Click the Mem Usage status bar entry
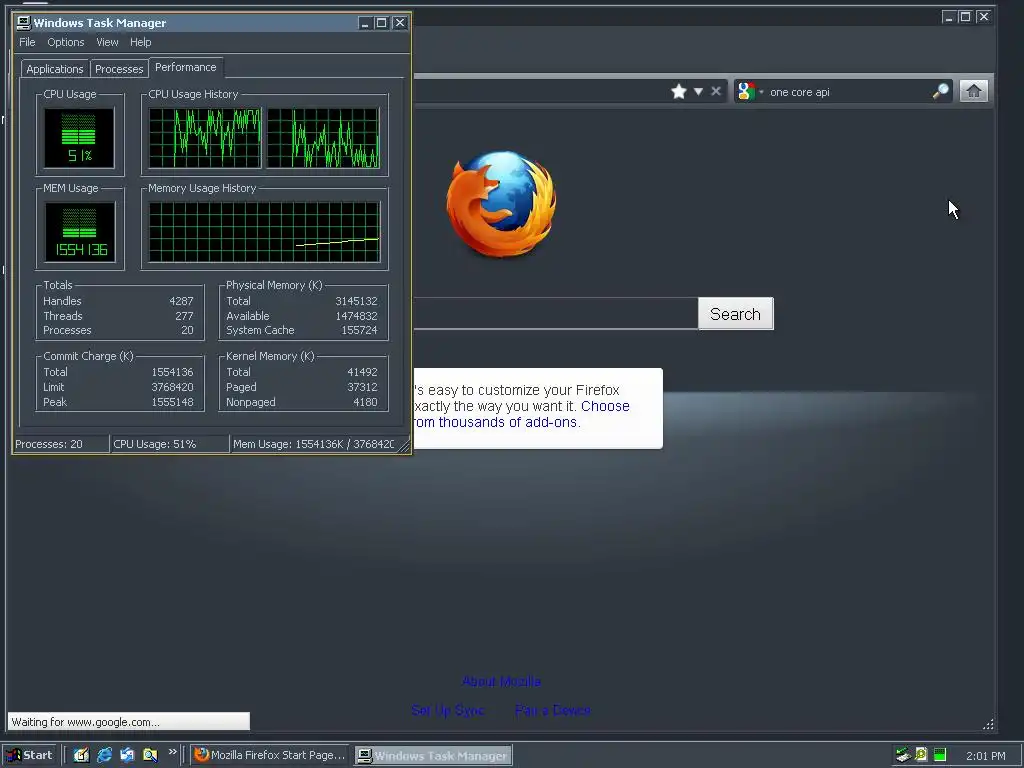 click(x=315, y=444)
